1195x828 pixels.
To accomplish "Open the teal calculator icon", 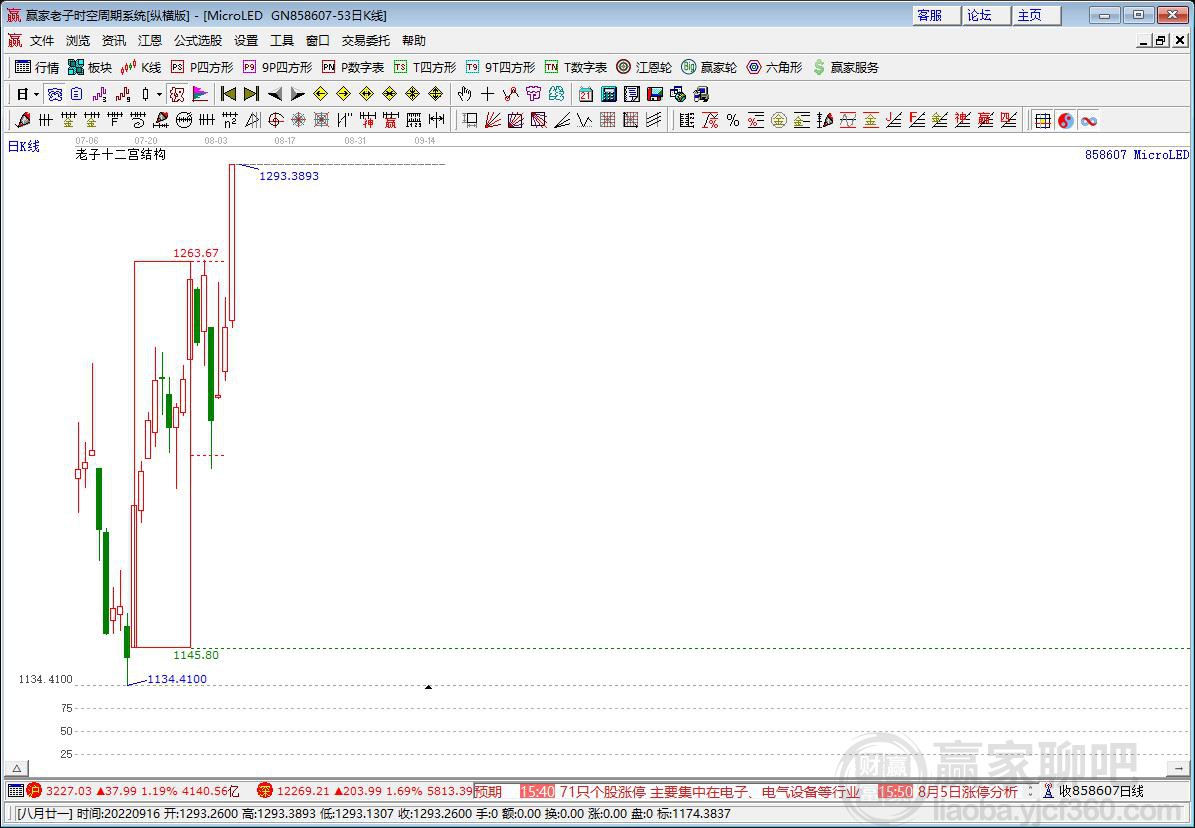I will pyautogui.click(x=609, y=95).
